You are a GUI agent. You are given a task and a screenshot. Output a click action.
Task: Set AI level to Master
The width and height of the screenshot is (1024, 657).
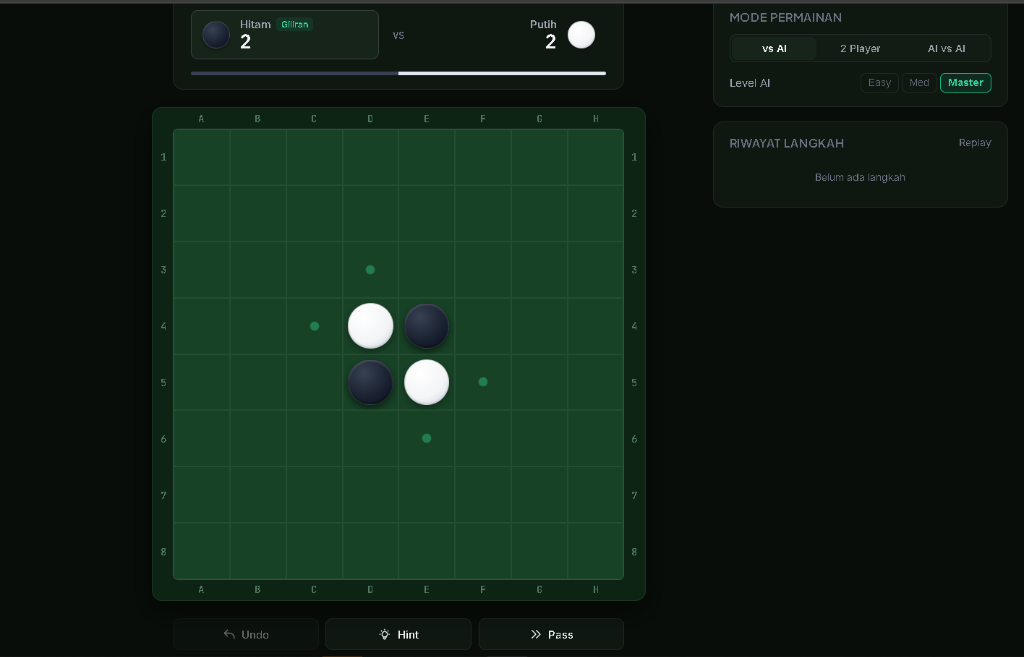coord(965,83)
